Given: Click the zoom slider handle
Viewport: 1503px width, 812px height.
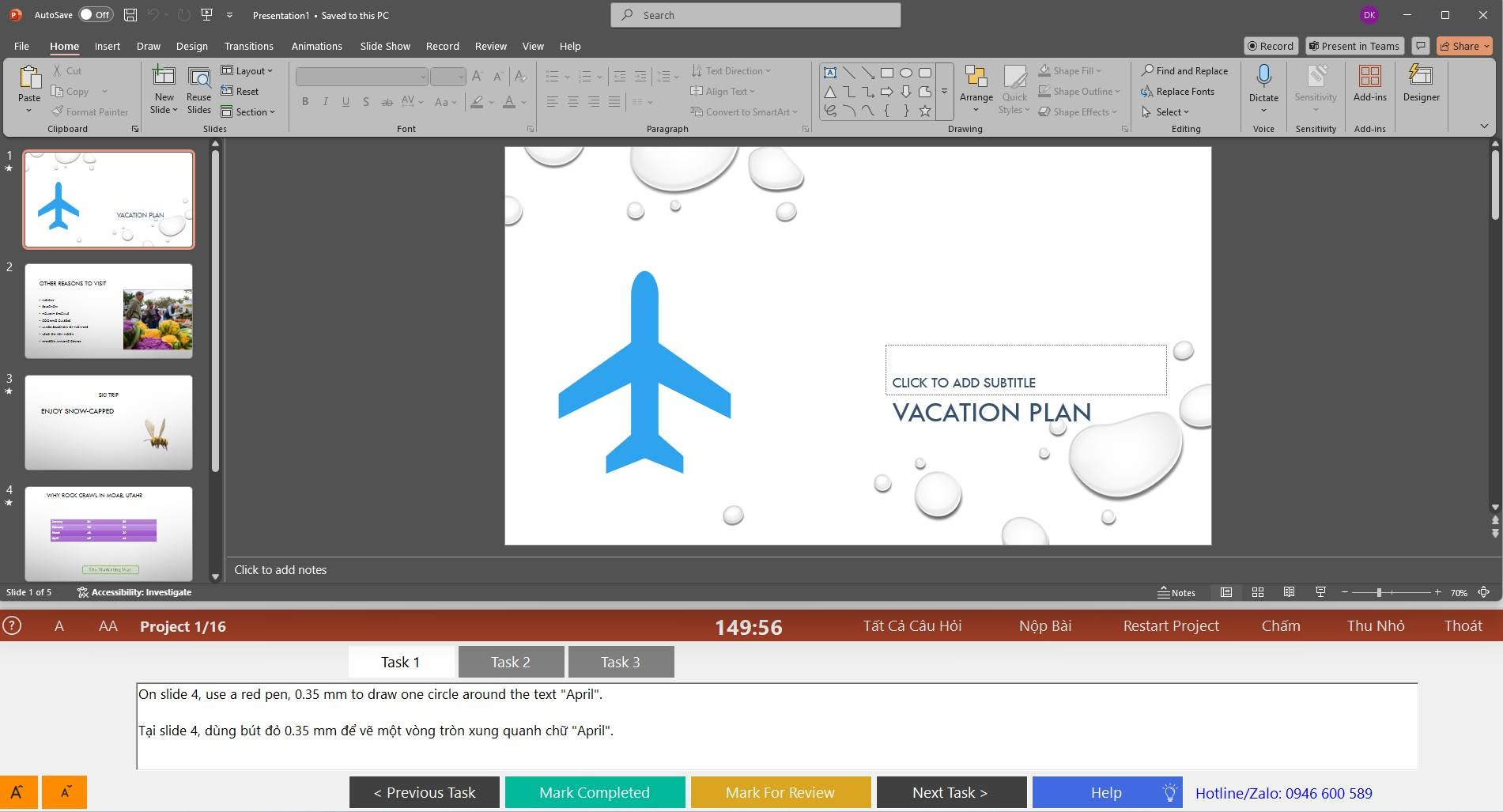Looking at the screenshot, I should click(x=1379, y=592).
